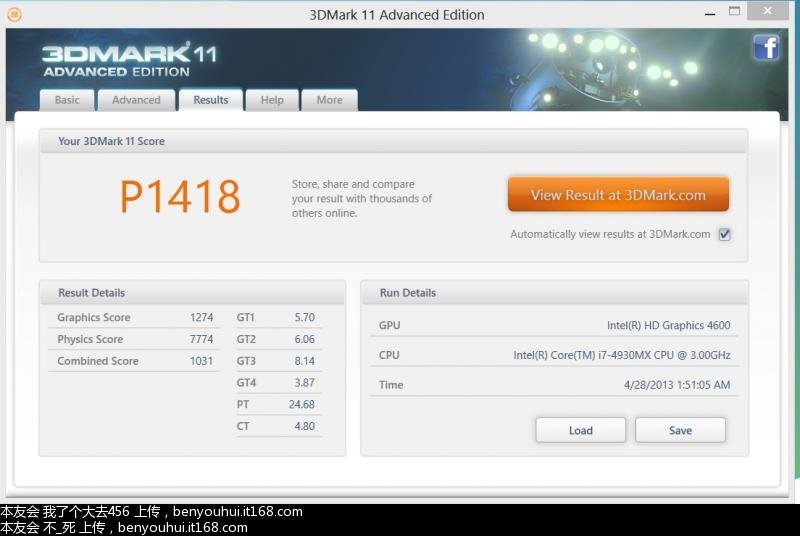
Task: Click the GT2 result 6.06
Action: tap(305, 339)
